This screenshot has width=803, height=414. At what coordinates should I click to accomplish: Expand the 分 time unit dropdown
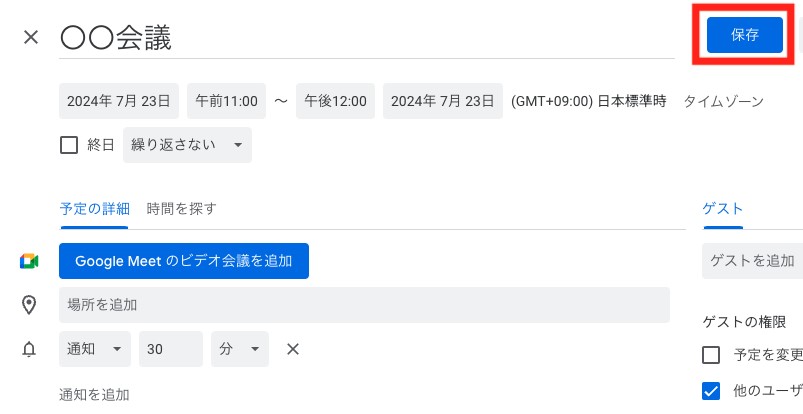[x=240, y=349]
